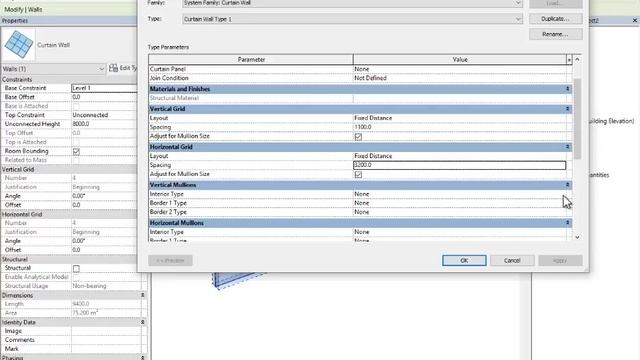
Task: Click the Image field in Identity Data
Action: point(106,331)
